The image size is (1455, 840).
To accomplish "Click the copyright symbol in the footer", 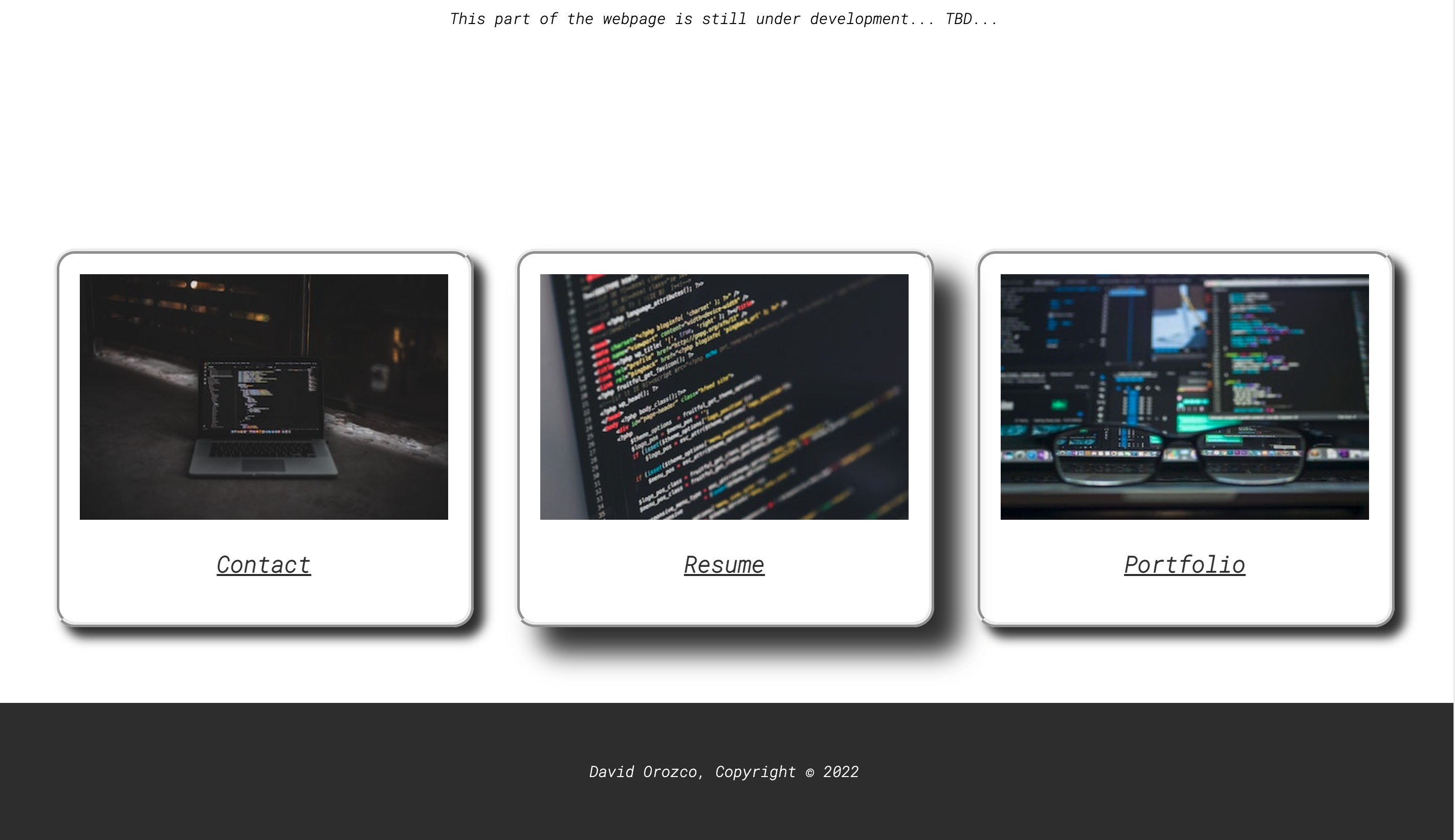I will [x=810, y=772].
